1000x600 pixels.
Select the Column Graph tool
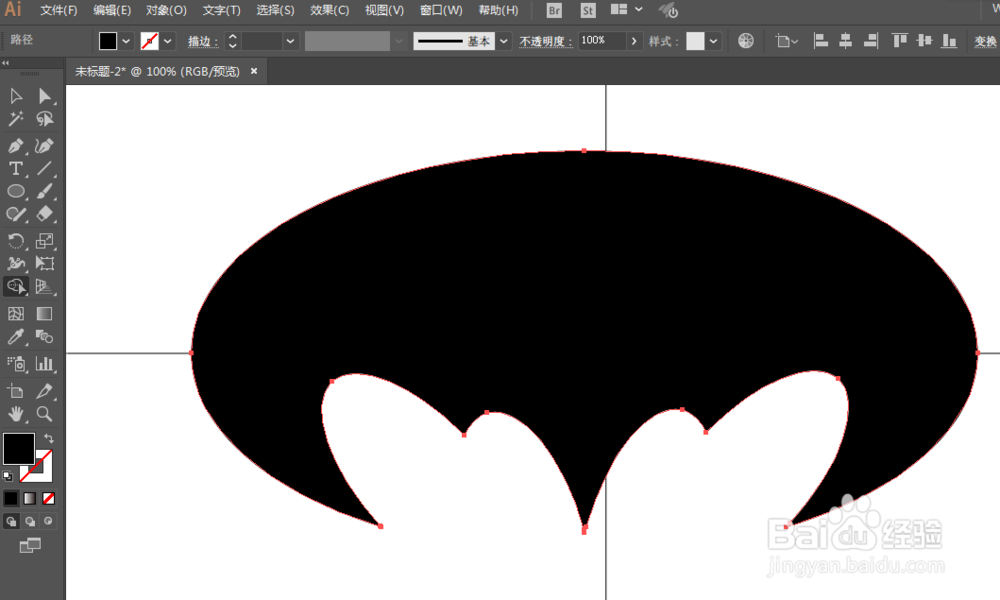click(45, 364)
